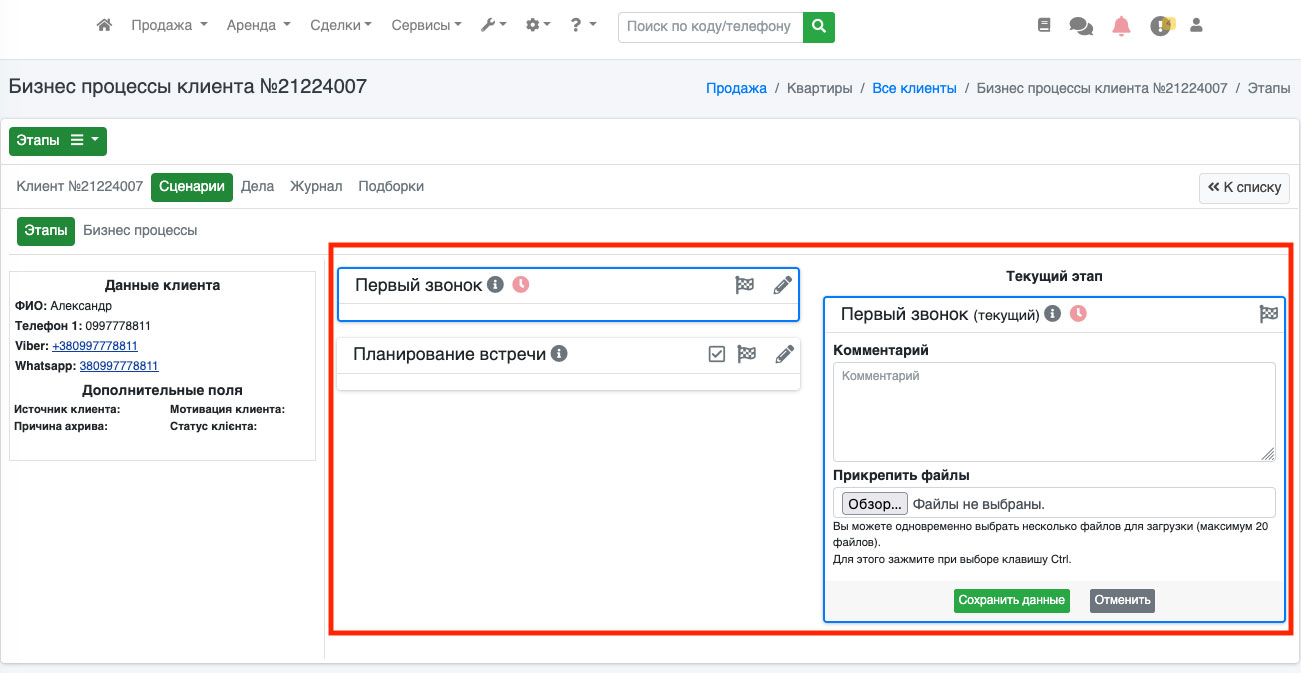The image size is (1301, 673).
Task: Open the Клиент №21224007 tab
Action: [x=80, y=187]
